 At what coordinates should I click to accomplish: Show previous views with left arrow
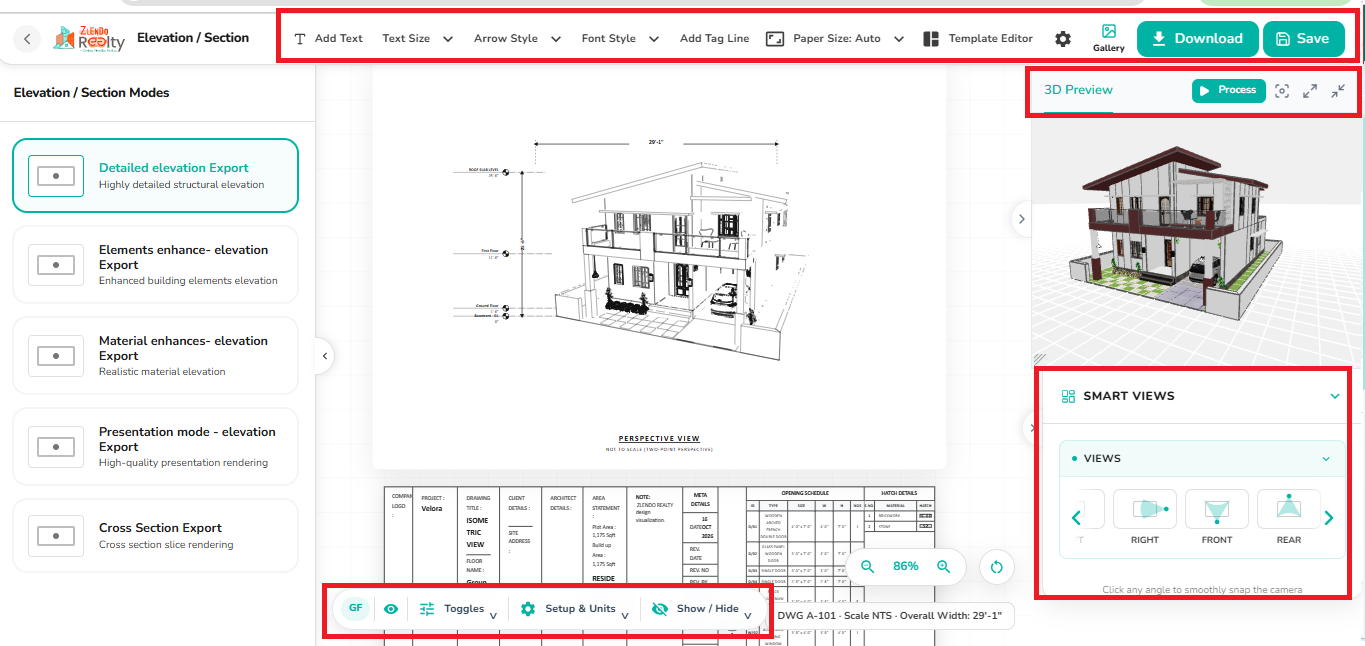[x=1077, y=518]
